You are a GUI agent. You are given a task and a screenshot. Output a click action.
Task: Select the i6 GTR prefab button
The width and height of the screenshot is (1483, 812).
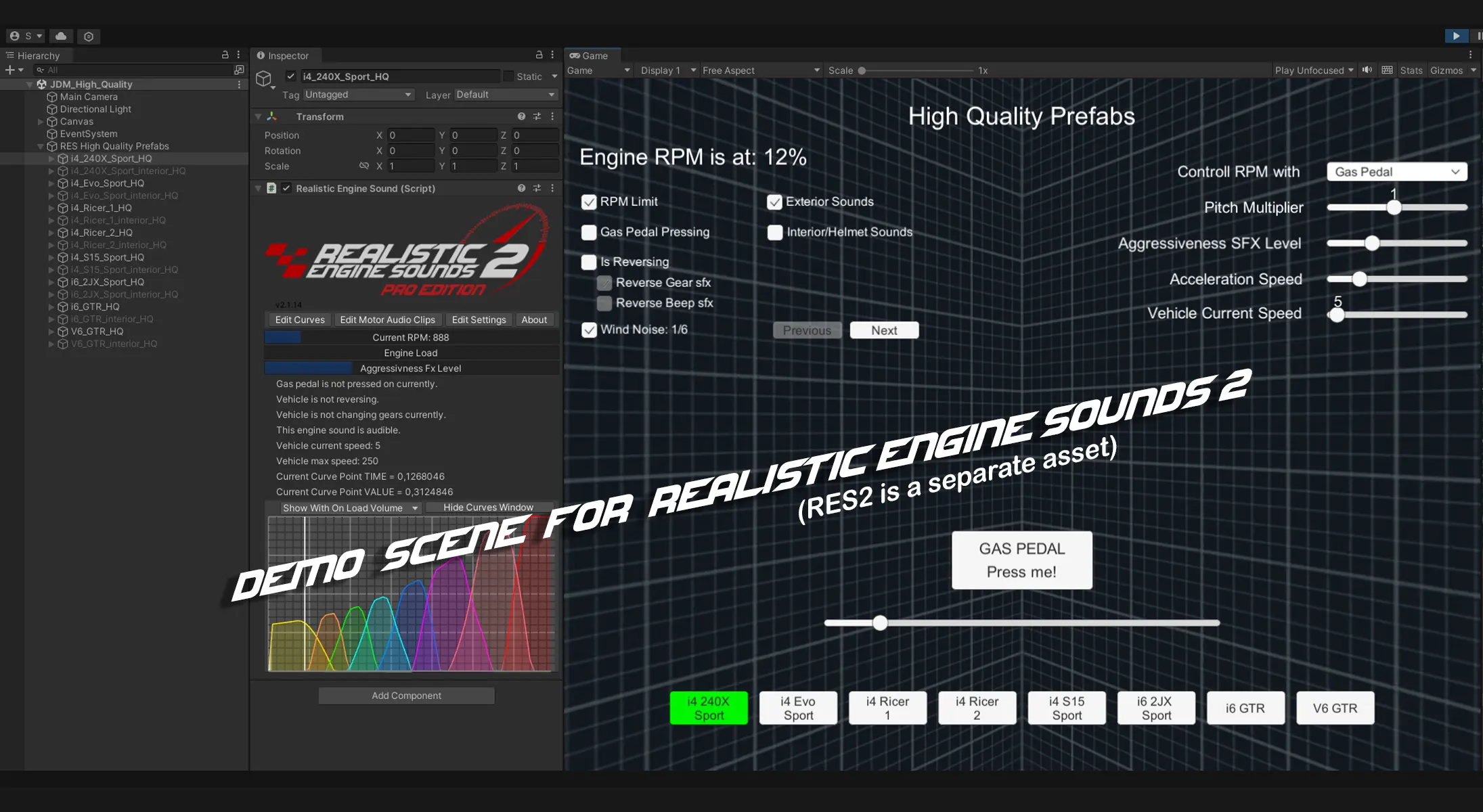[1245, 708]
